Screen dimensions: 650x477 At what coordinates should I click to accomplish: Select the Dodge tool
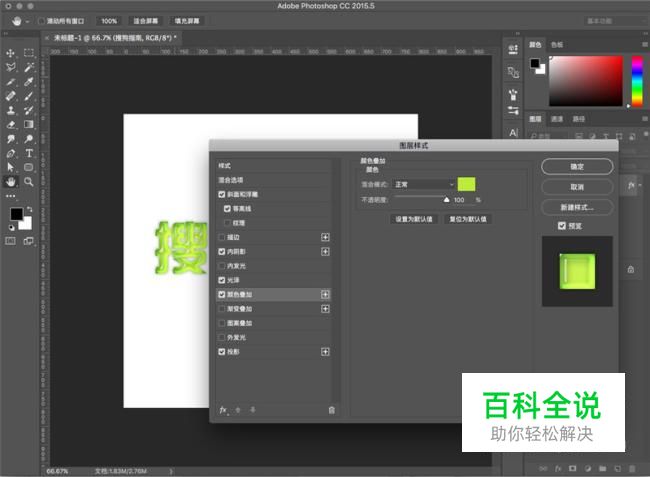click(x=29, y=139)
